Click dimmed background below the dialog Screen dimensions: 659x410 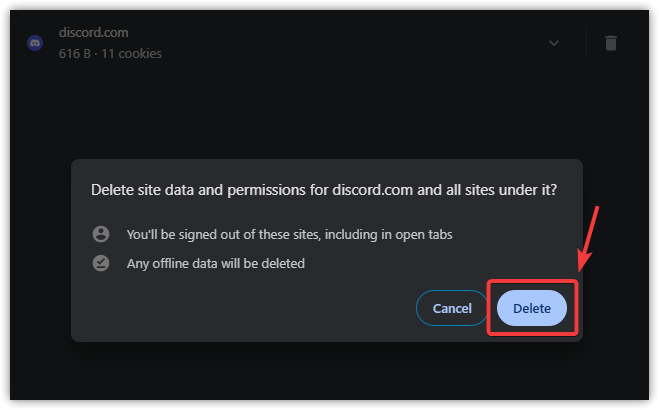tap(330, 375)
